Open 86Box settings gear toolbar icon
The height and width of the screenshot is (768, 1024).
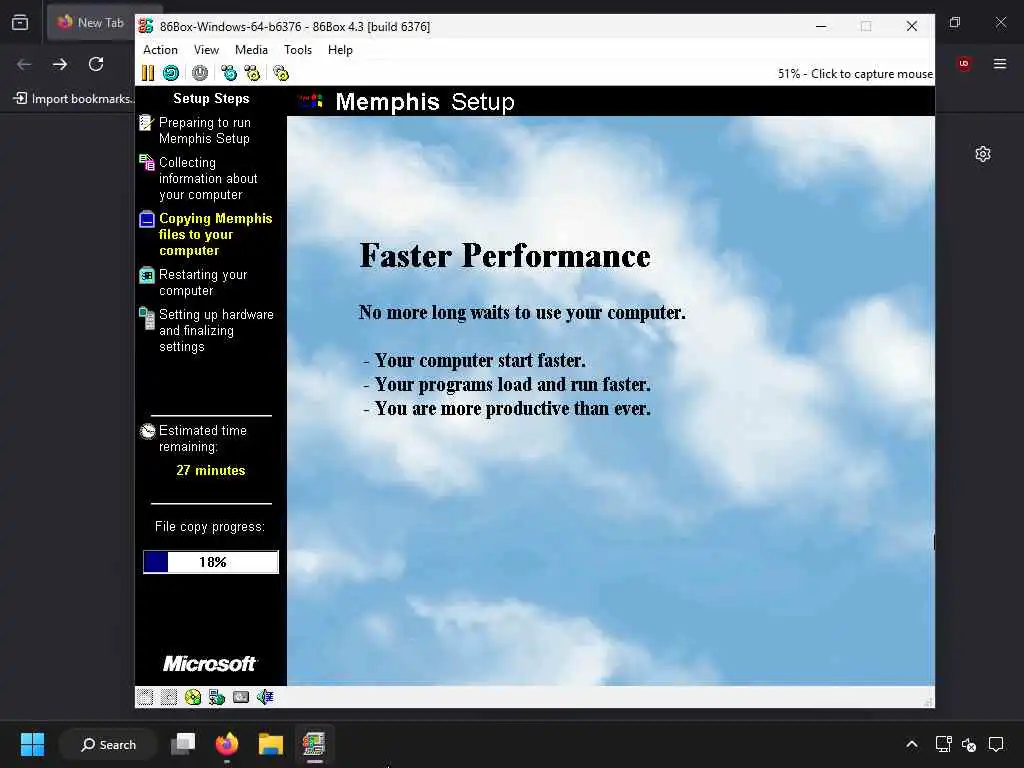click(281, 73)
